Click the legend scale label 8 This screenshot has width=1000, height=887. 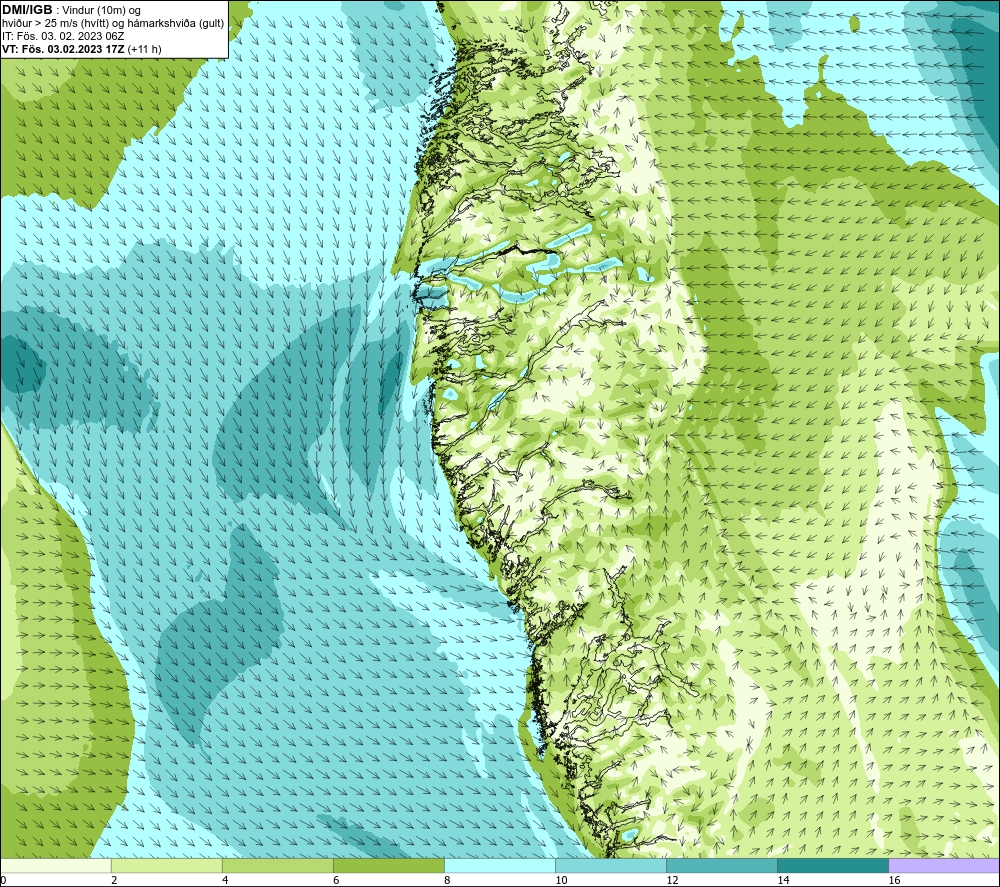[x=446, y=880]
